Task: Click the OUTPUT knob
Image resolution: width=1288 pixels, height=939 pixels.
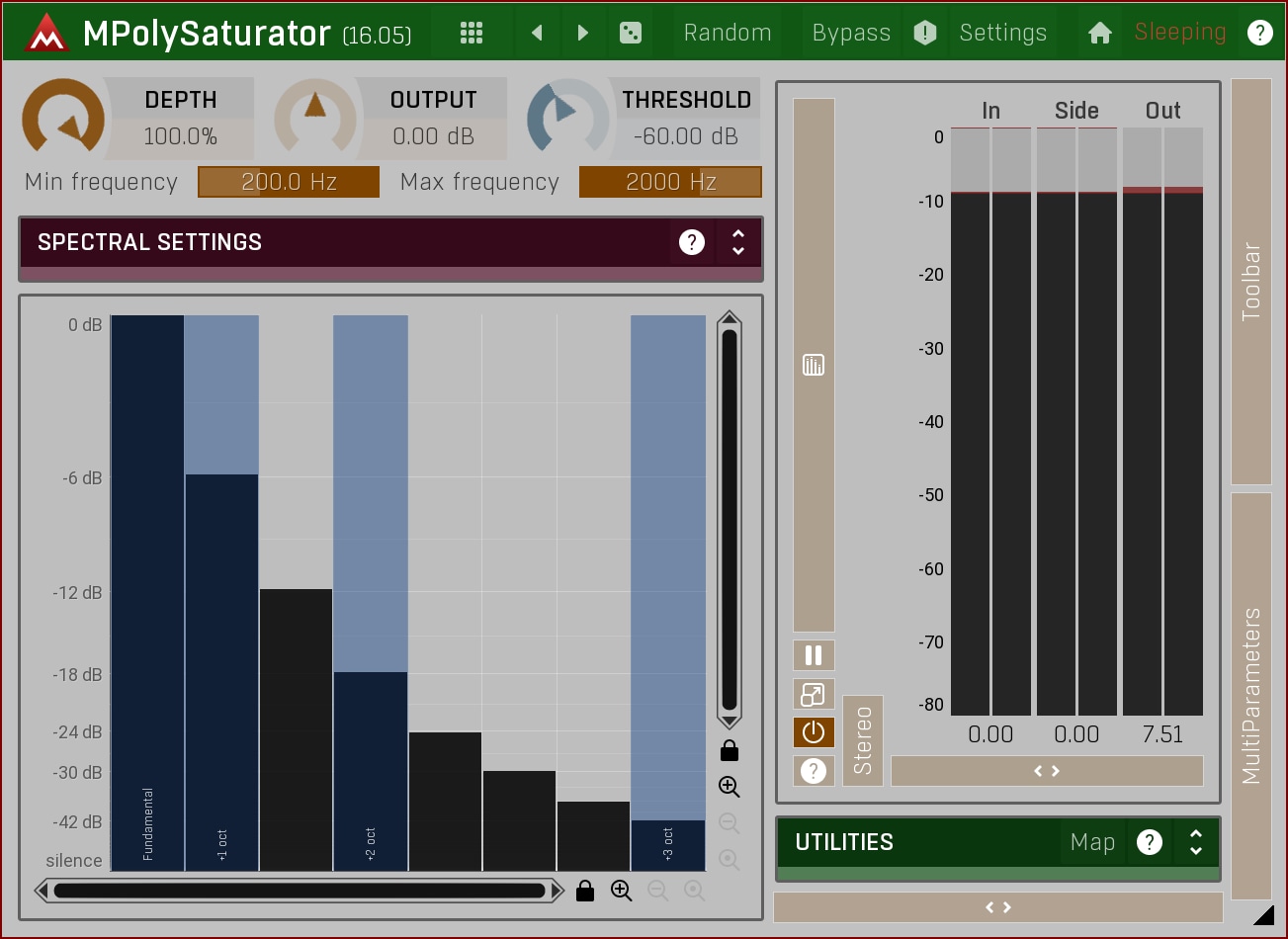Action: click(315, 119)
